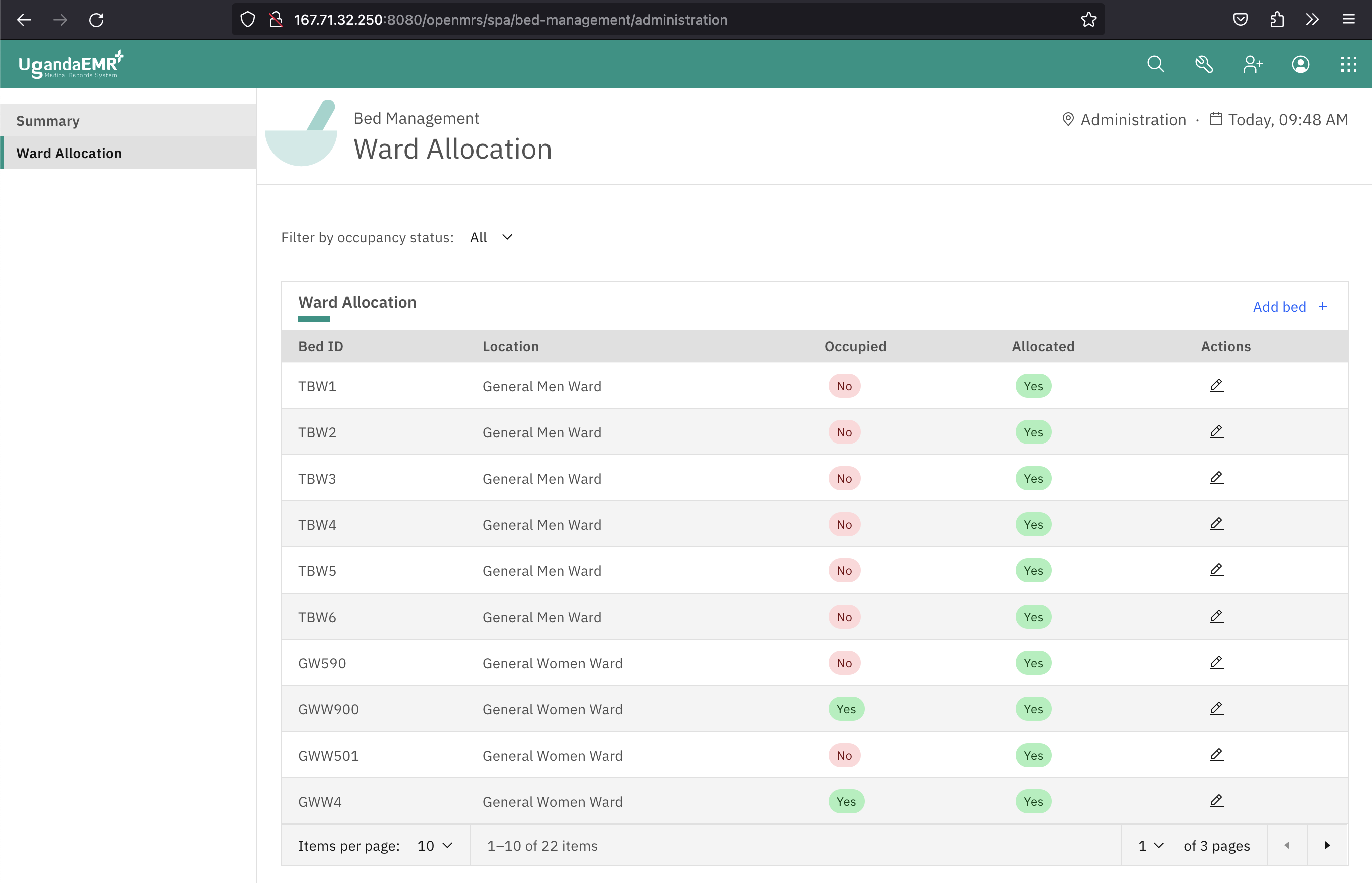Click the search magnifier icon in header
Screen dimensions: 1372x883
(x=1155, y=64)
